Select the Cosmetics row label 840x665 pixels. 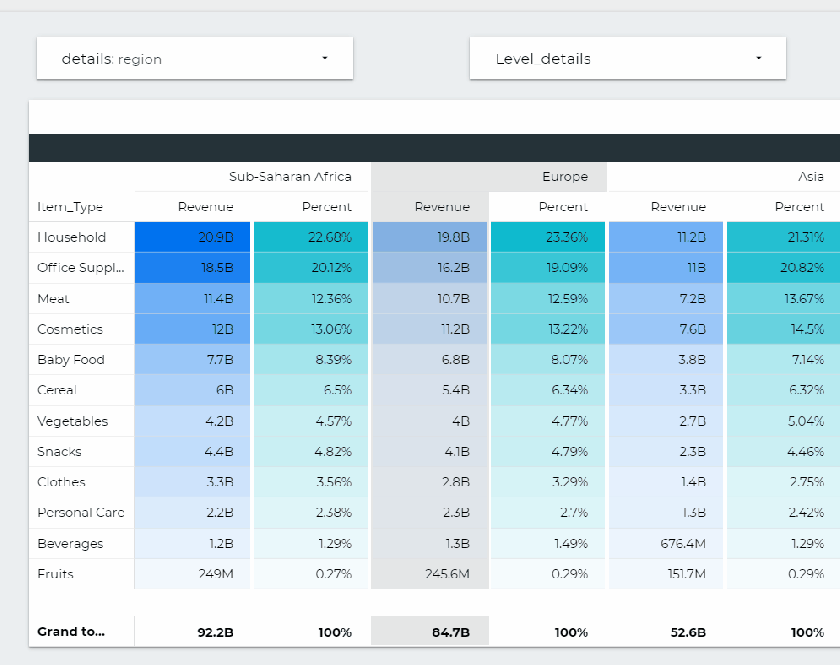(66, 329)
